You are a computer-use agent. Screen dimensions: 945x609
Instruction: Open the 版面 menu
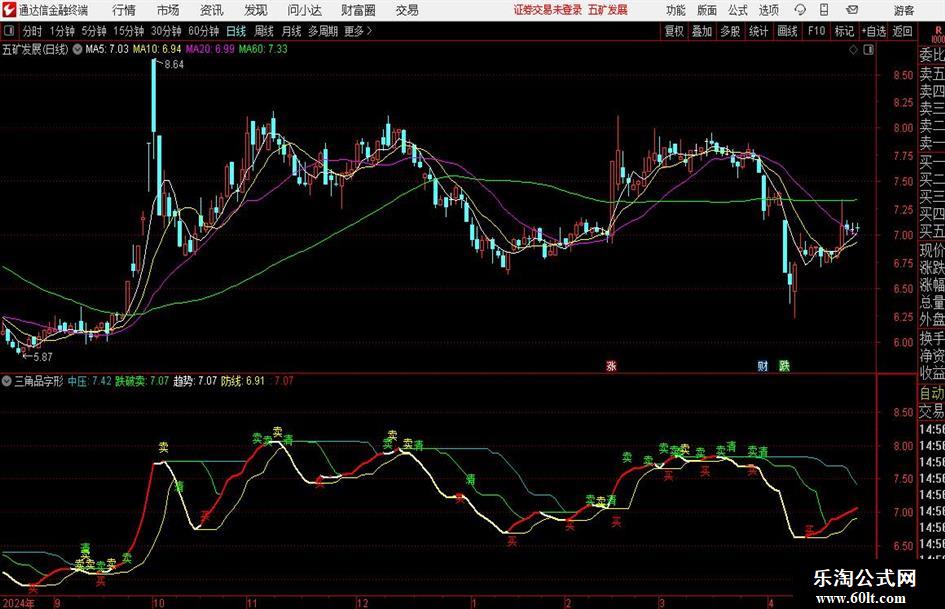(x=706, y=10)
